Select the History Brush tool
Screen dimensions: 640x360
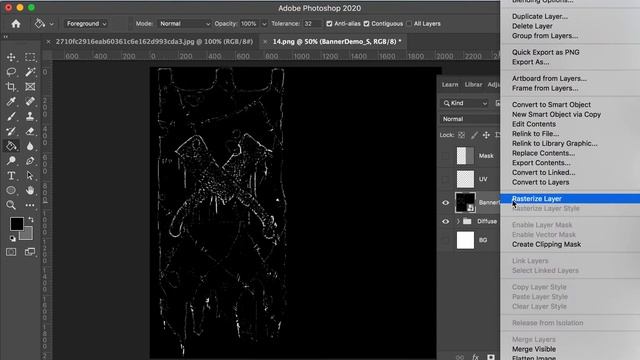point(11,131)
